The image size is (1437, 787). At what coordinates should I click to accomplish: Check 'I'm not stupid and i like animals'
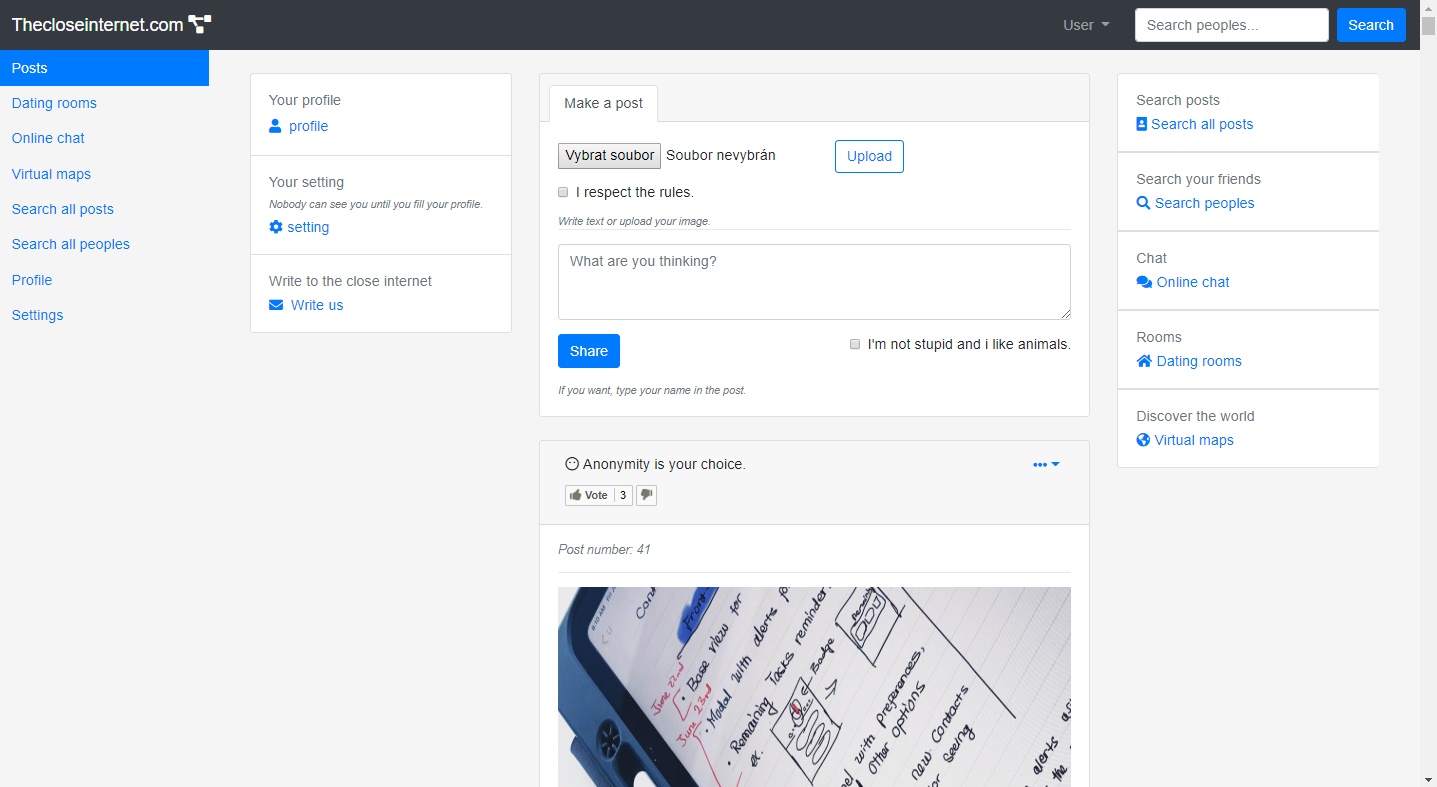[855, 344]
